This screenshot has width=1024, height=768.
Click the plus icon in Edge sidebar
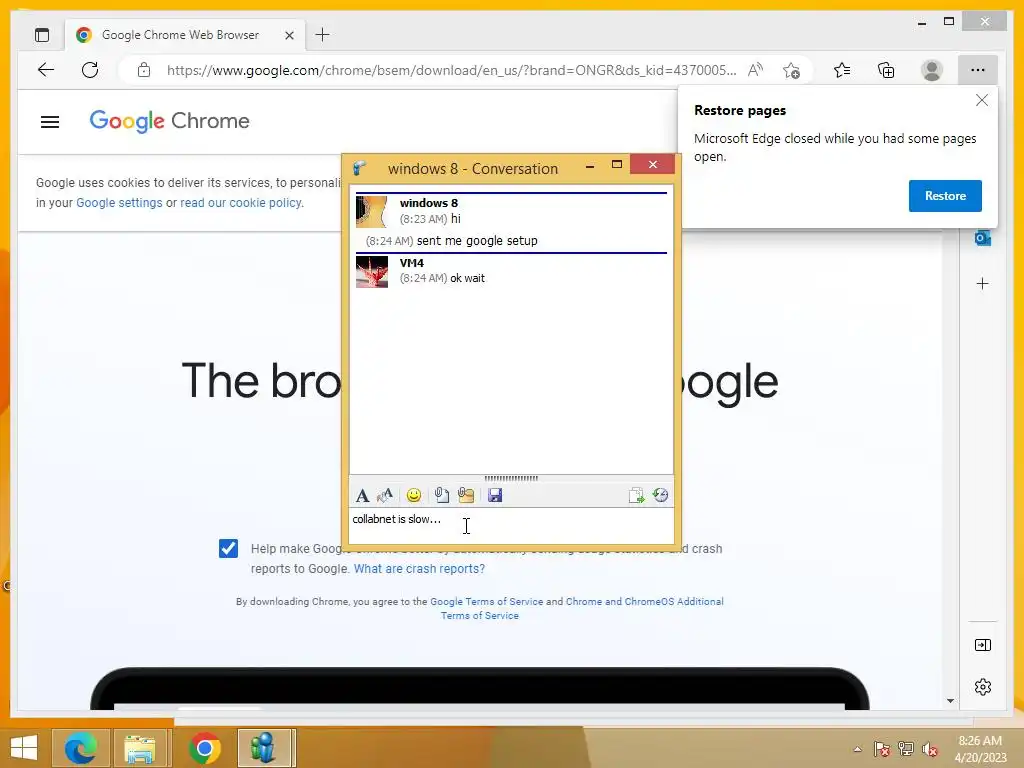(x=982, y=283)
